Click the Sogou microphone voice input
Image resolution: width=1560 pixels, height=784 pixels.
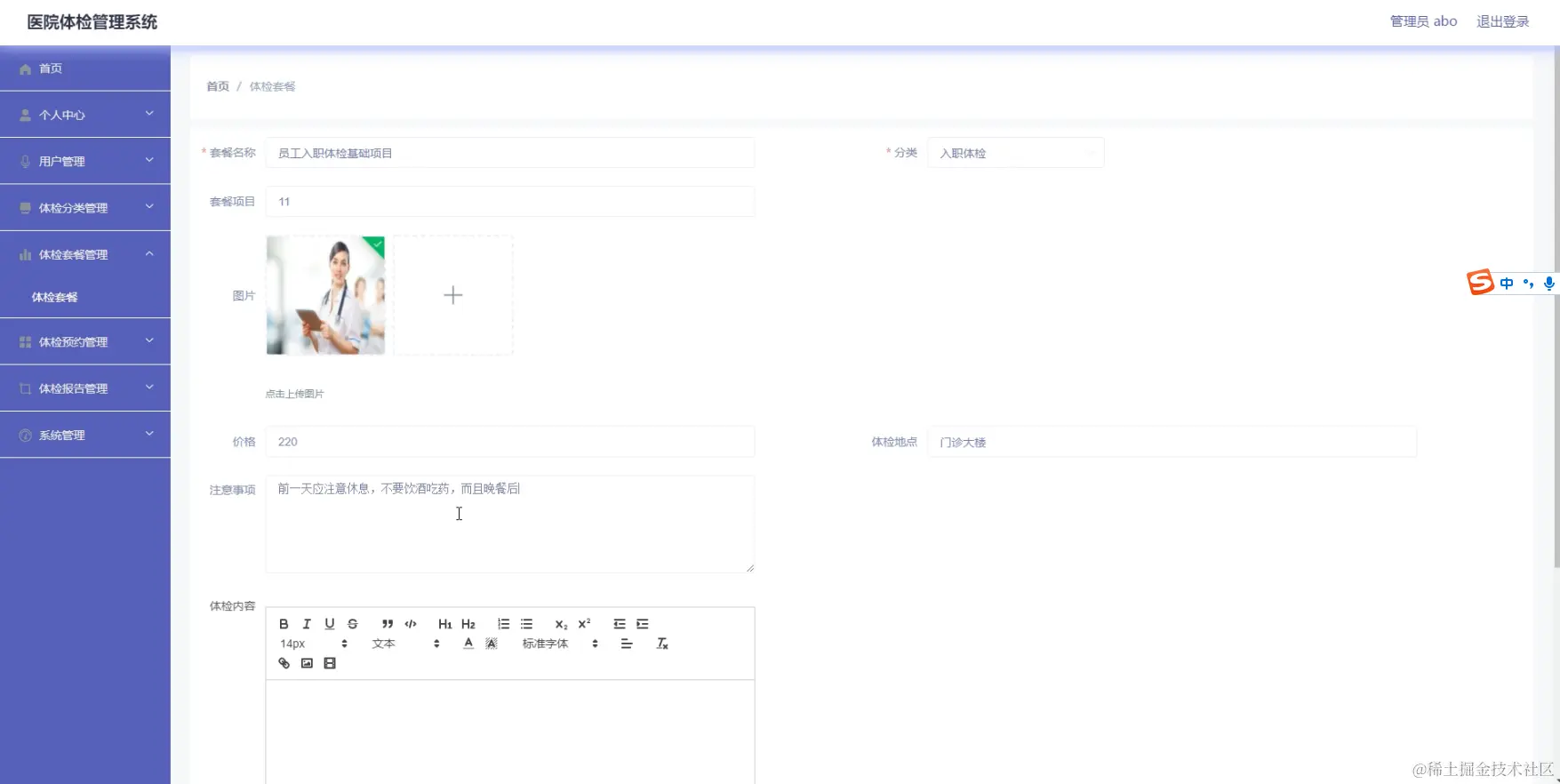tap(1548, 284)
